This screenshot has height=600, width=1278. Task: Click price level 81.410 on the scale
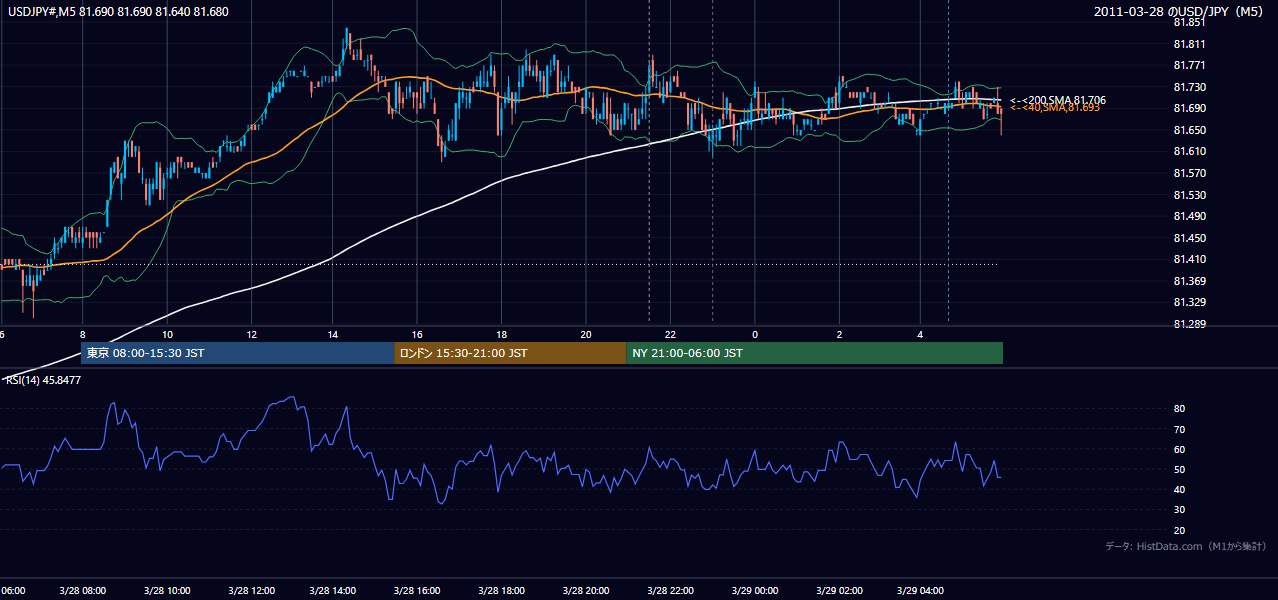click(1189, 260)
